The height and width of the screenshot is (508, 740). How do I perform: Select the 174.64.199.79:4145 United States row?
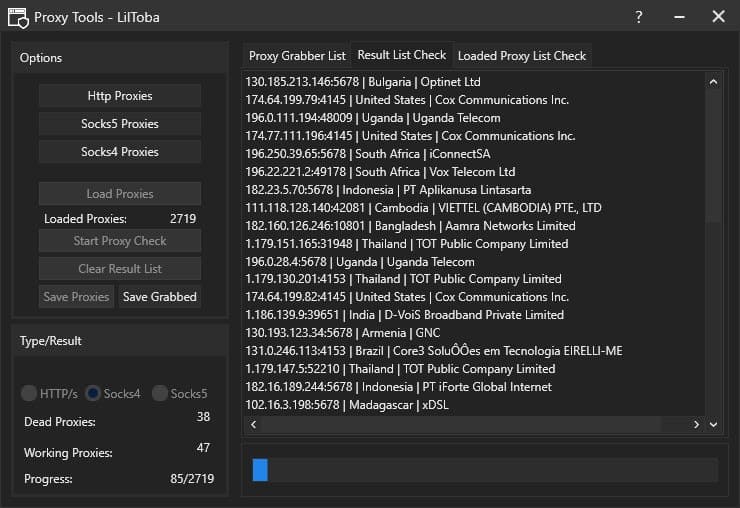pyautogui.click(x=474, y=100)
